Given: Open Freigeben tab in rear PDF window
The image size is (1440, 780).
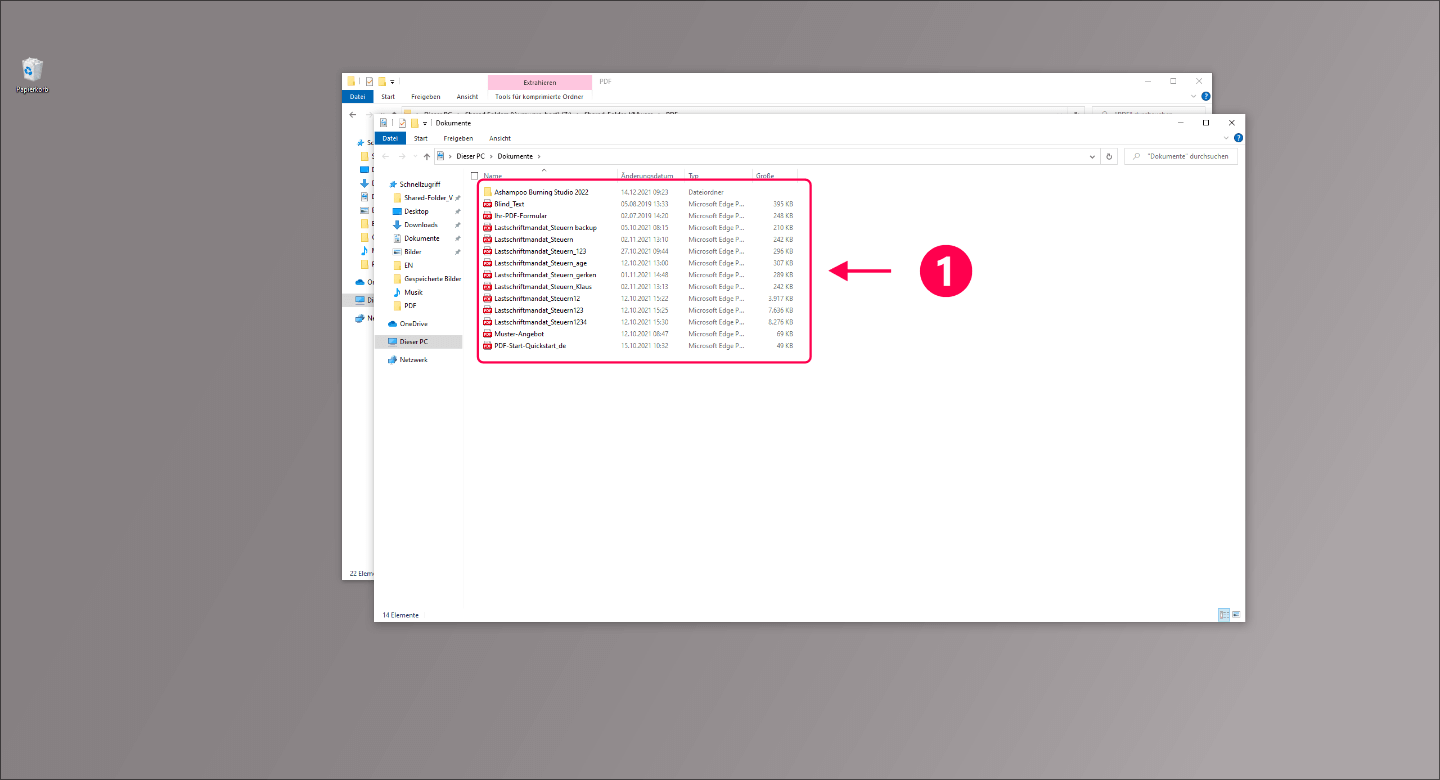Looking at the screenshot, I should click(x=426, y=97).
